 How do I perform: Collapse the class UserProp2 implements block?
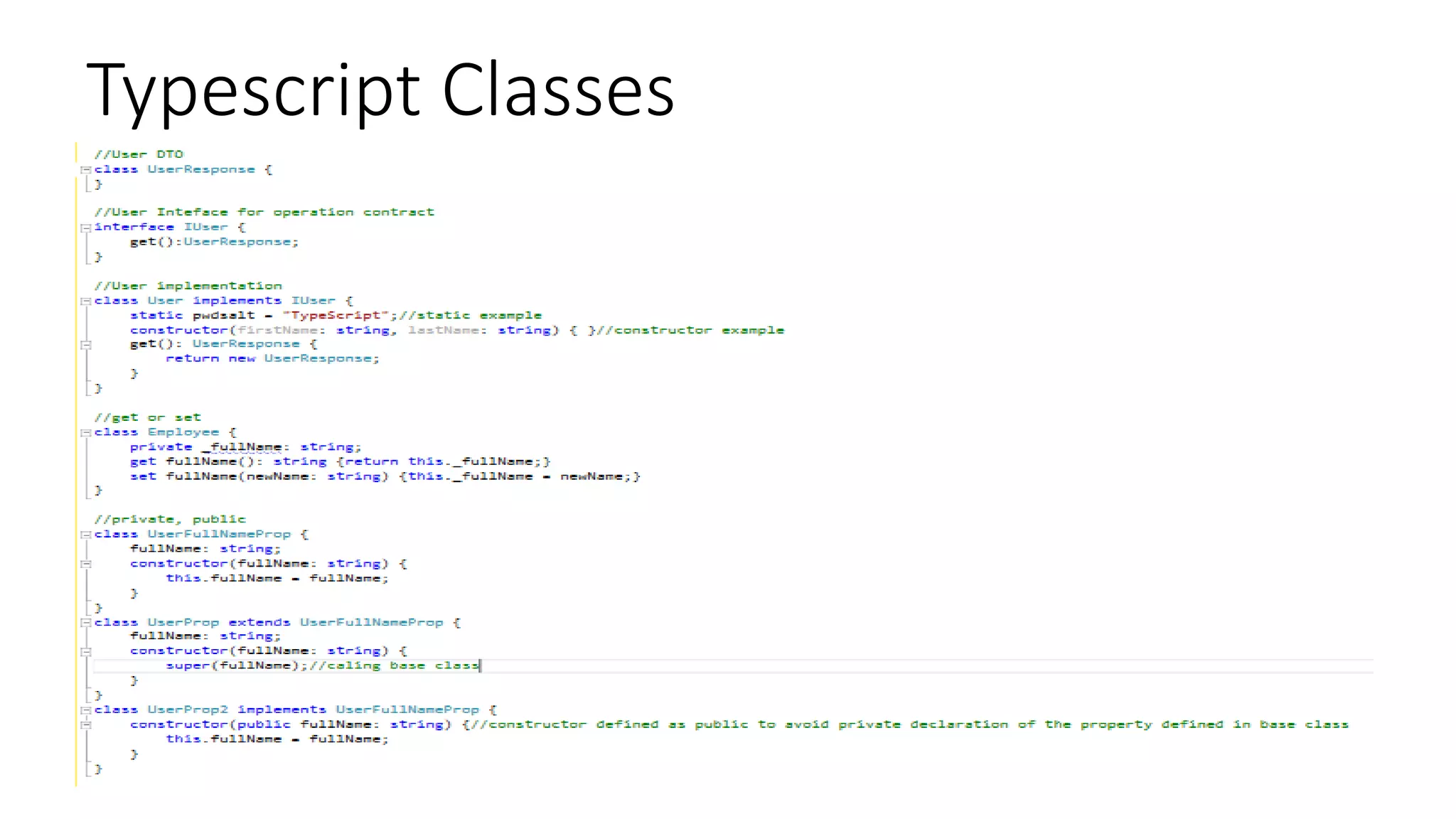coord(85,710)
